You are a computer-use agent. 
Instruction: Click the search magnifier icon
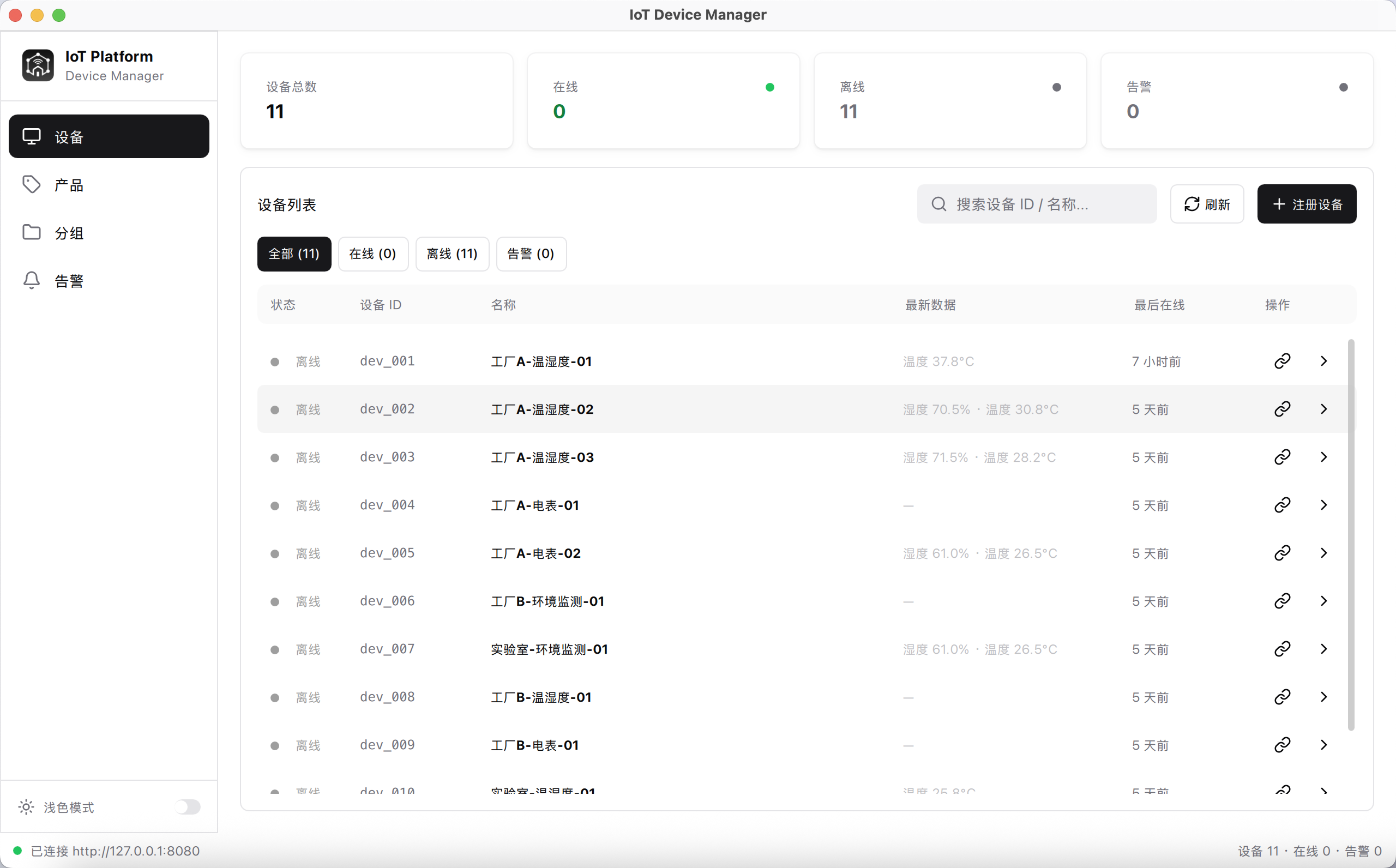[938, 204]
